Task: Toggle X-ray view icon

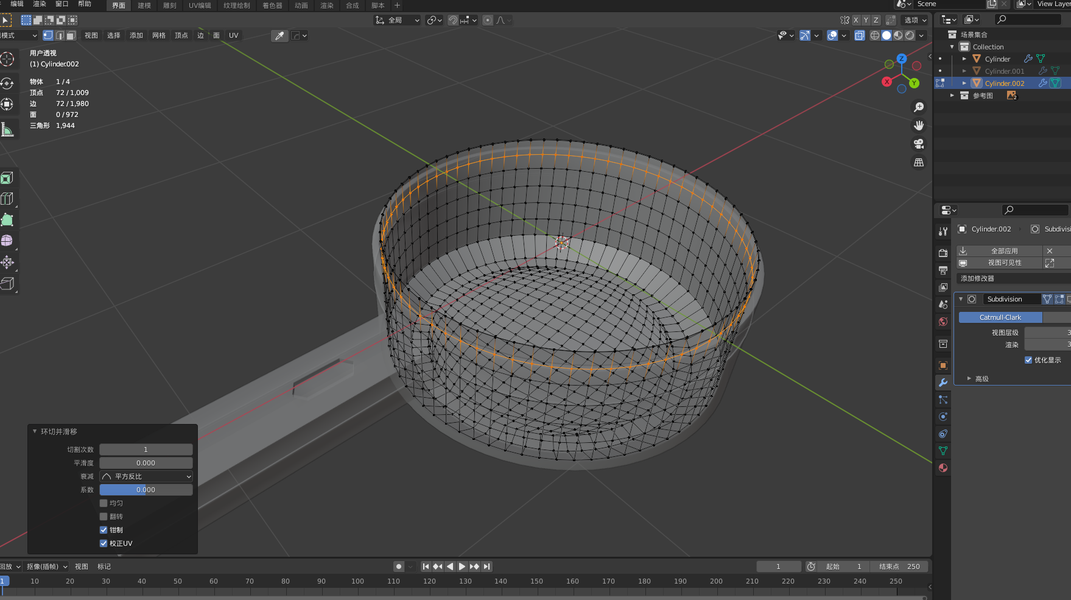Action: coord(859,36)
